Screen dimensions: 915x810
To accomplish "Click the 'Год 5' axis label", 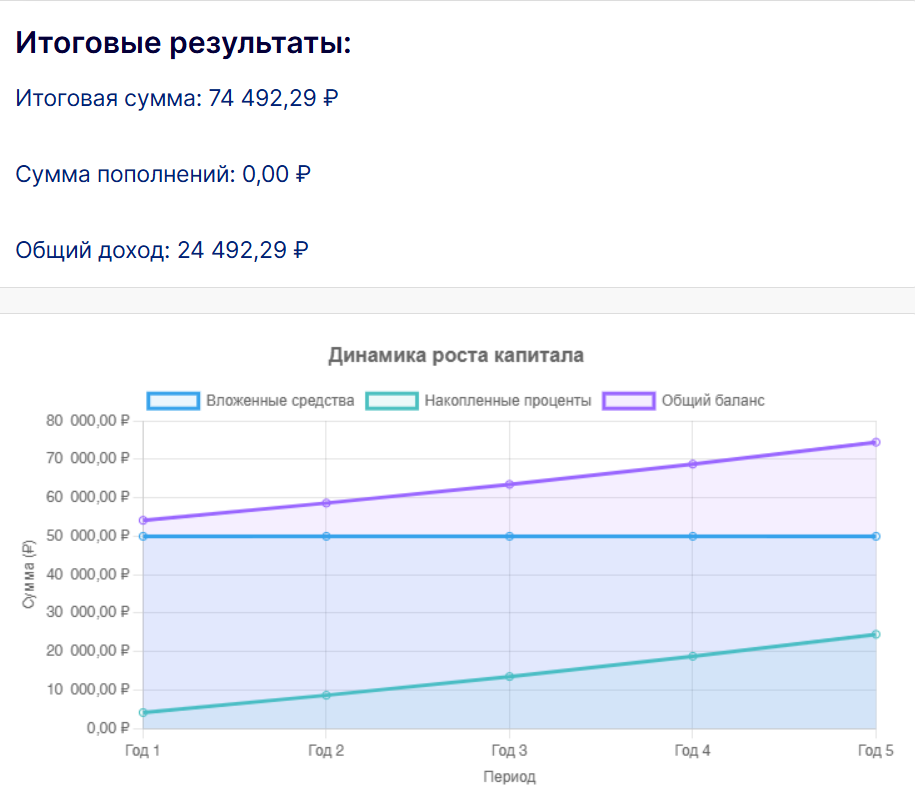I will tap(876, 750).
